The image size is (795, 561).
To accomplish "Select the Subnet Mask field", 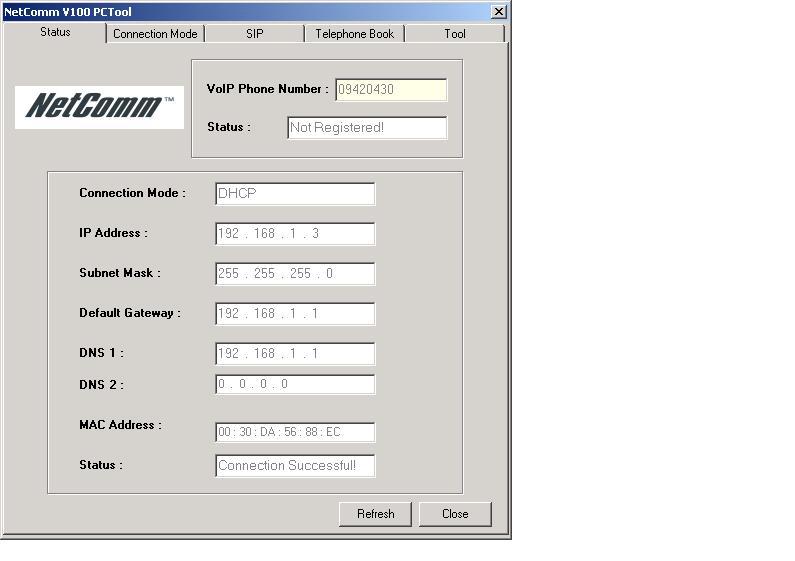I will coord(295,274).
